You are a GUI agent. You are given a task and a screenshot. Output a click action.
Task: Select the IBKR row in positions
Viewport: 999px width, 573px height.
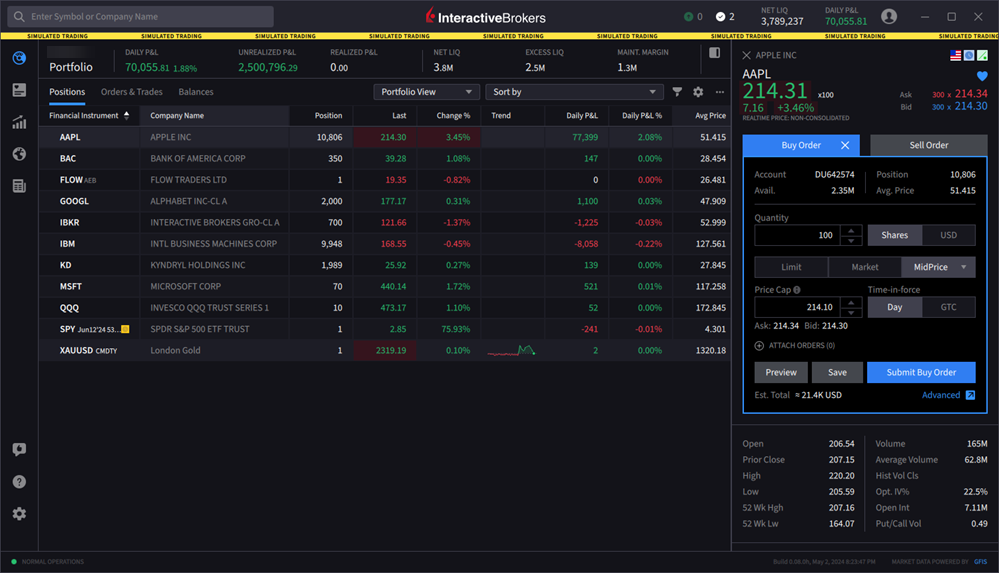(385, 222)
